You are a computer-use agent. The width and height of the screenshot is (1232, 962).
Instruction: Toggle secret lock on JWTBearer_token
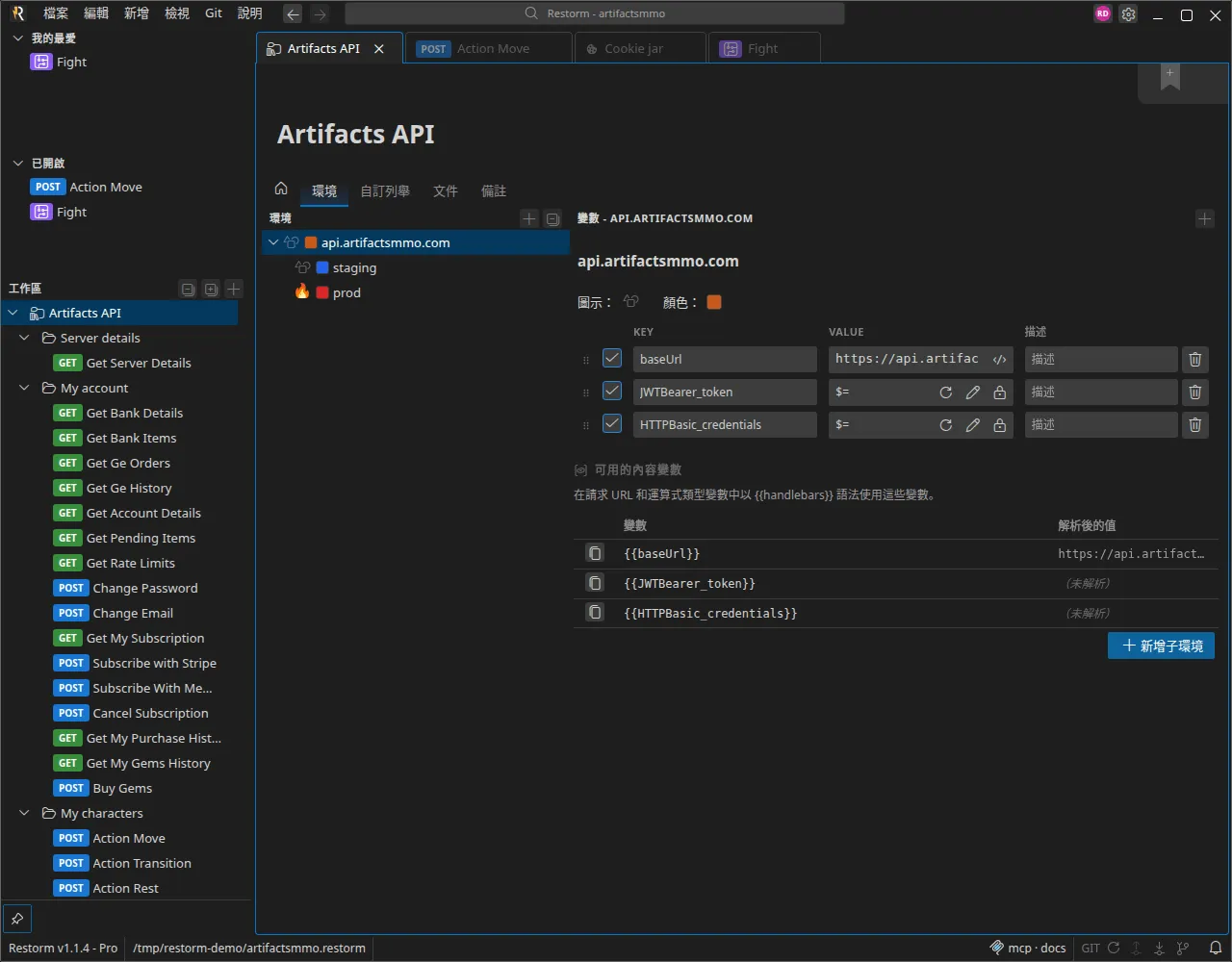(1000, 392)
